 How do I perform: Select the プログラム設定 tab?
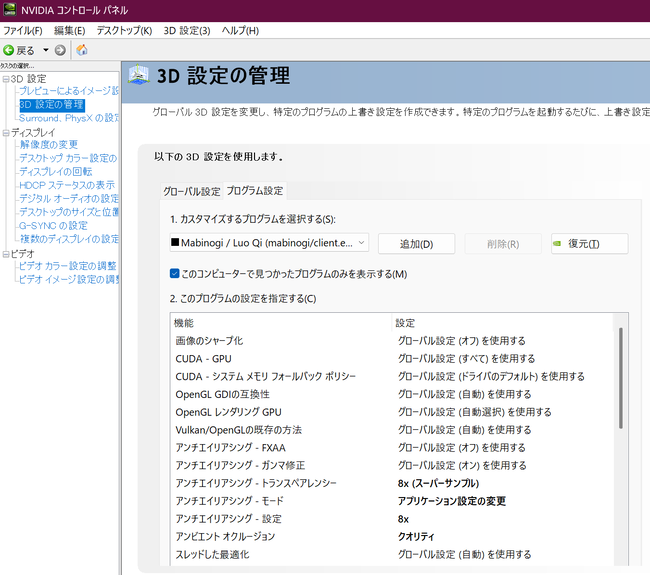255,191
